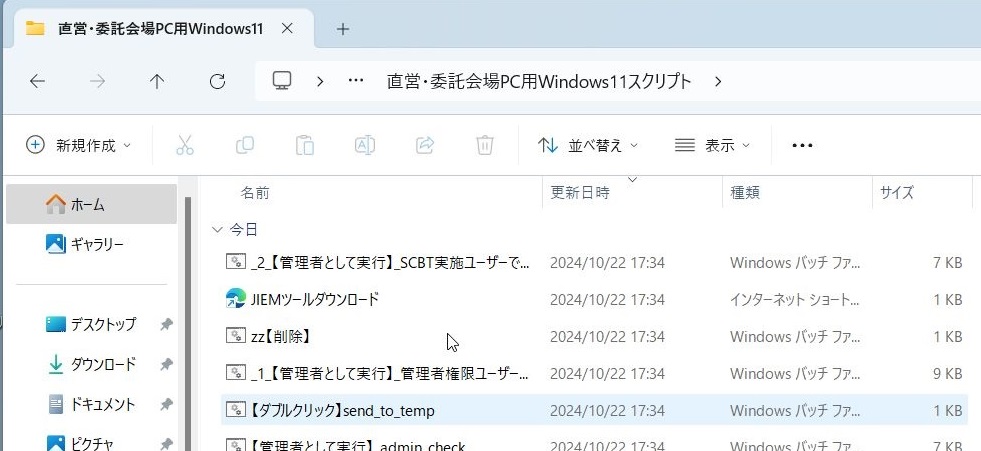Click the Copy icon in toolbar
Viewport: 981px width, 451px height.
(x=245, y=146)
